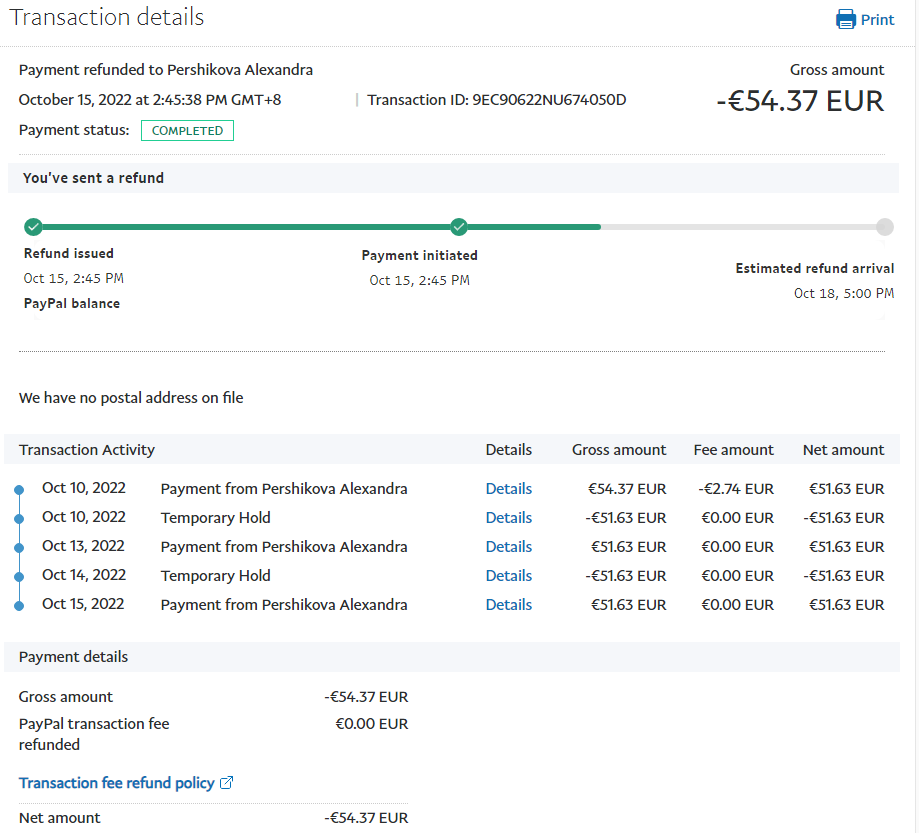
Task: Click the Transaction details page heading
Action: click(x=107, y=17)
